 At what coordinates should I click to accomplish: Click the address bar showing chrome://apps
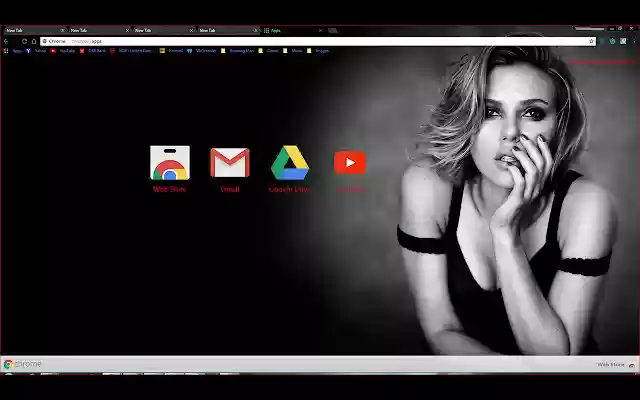318,41
